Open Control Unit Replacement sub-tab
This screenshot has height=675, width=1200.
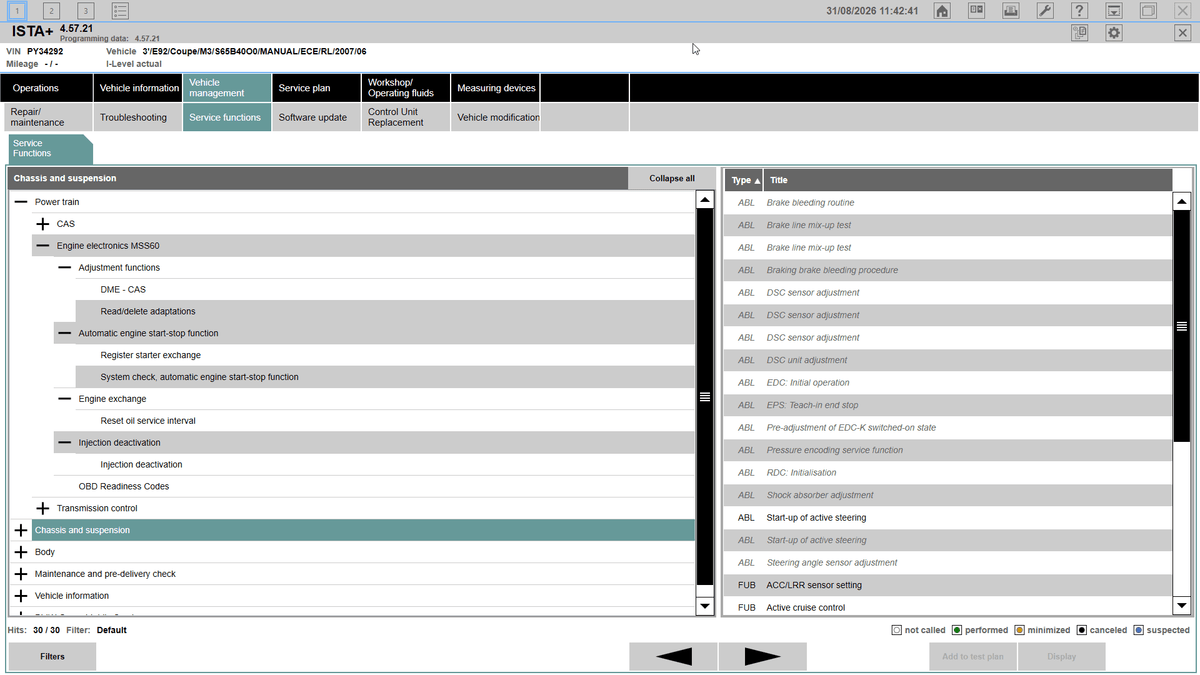(x=405, y=117)
